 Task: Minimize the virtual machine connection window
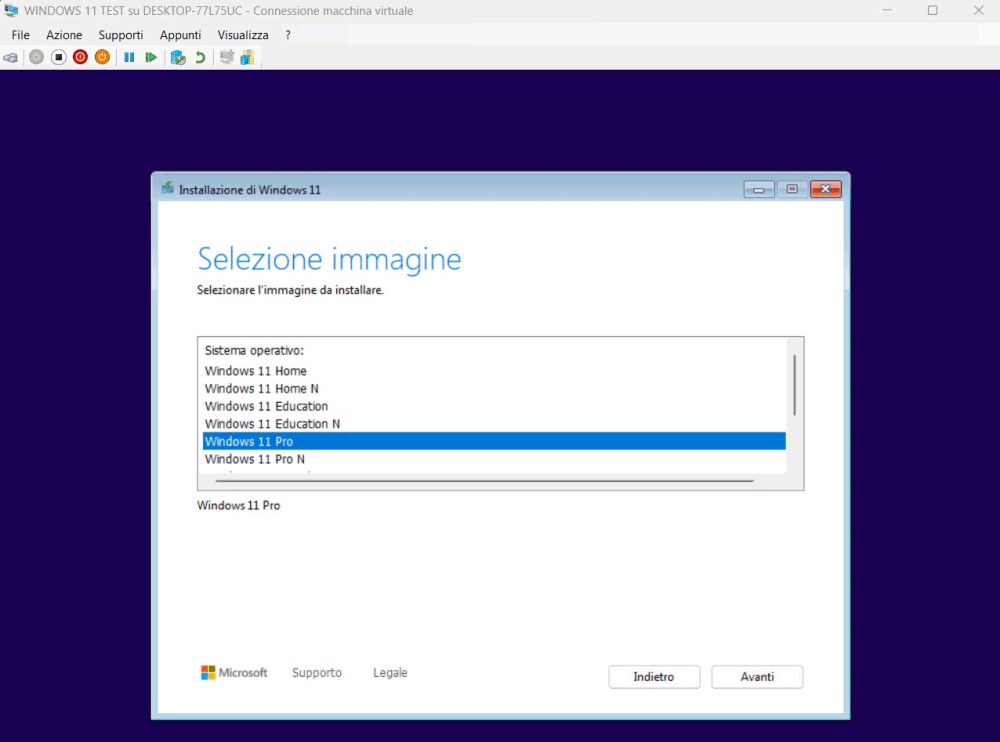[x=887, y=10]
